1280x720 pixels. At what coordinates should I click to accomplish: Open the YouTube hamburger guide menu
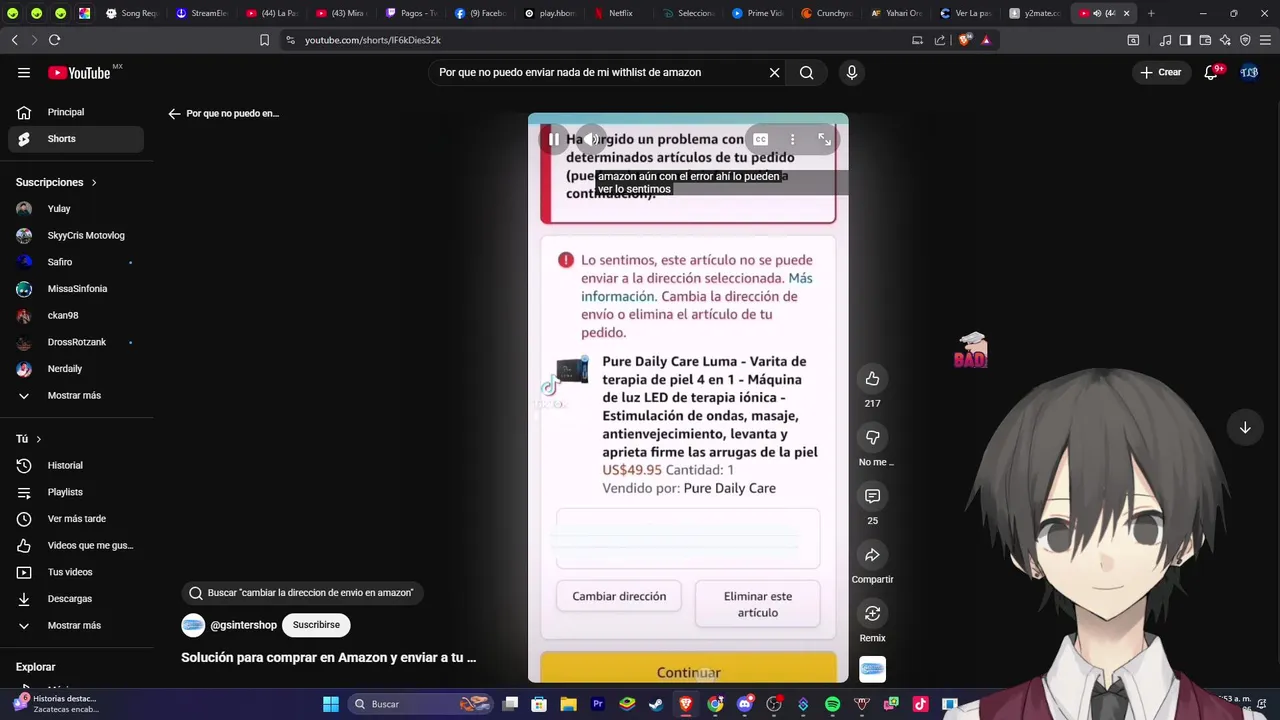(24, 72)
